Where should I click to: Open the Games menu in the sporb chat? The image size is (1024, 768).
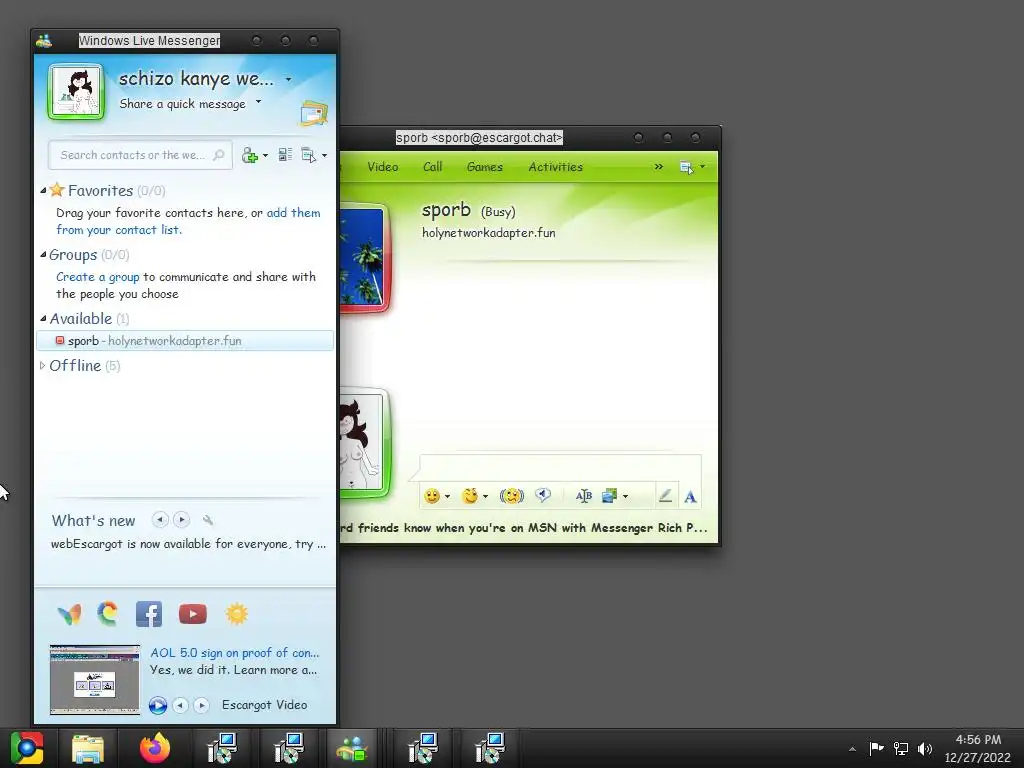pos(485,167)
